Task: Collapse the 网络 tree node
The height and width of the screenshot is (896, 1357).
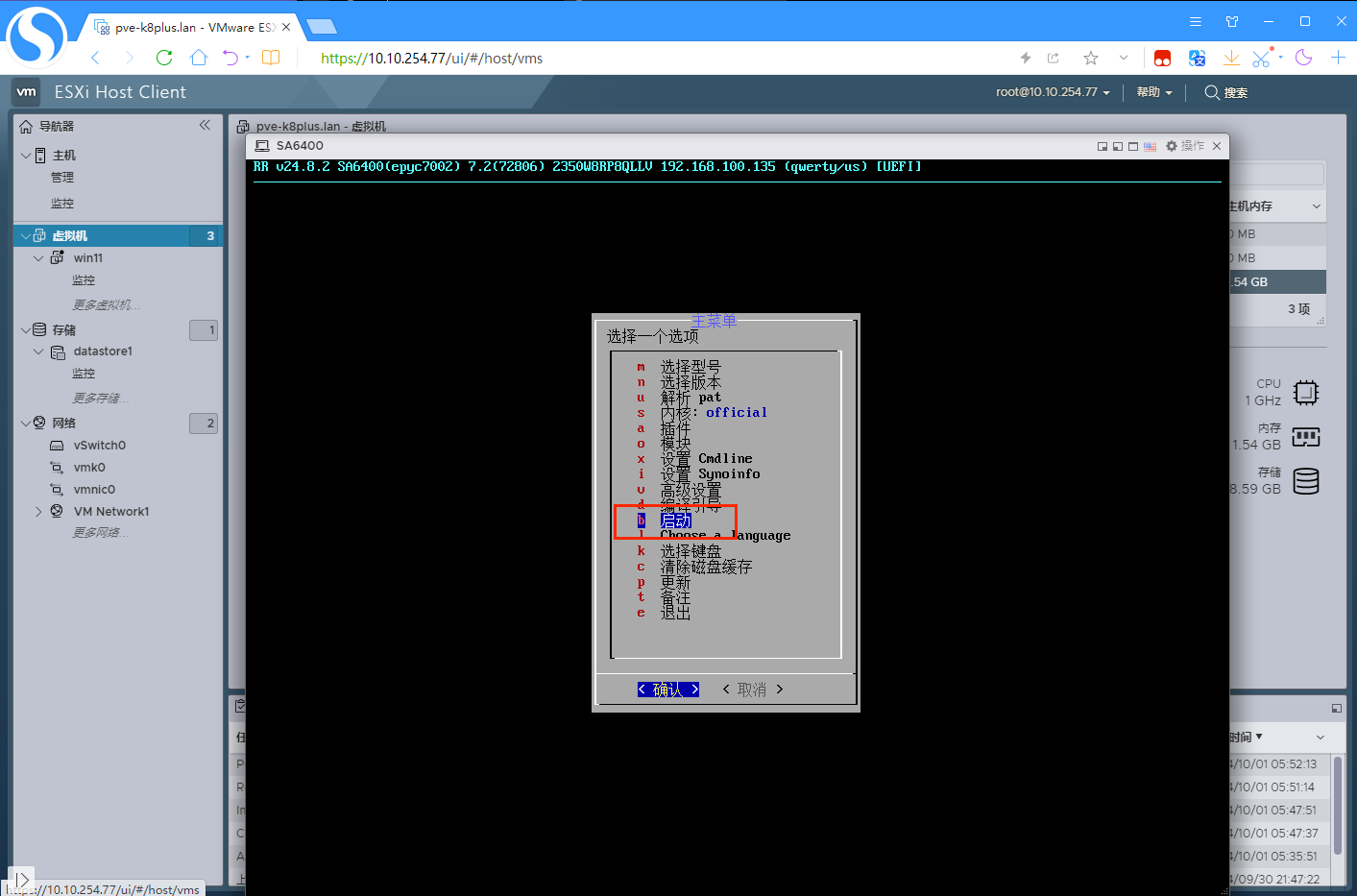Action: 25,423
